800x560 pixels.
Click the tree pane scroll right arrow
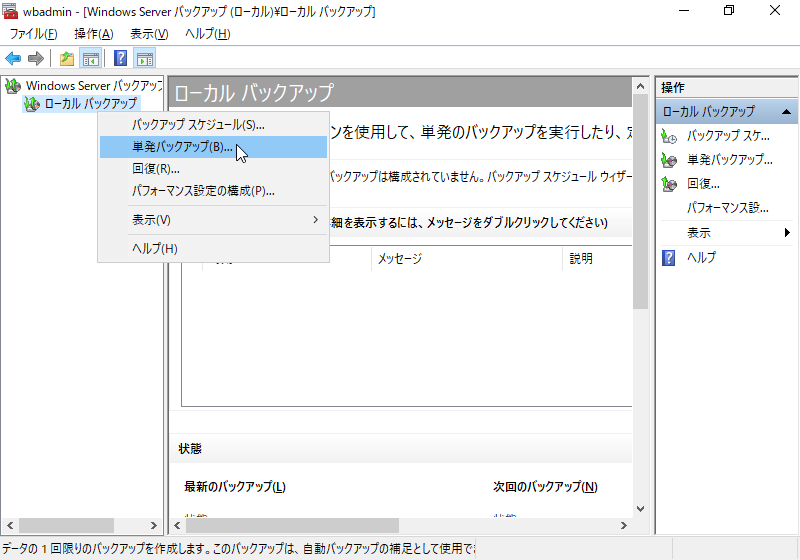[153, 525]
